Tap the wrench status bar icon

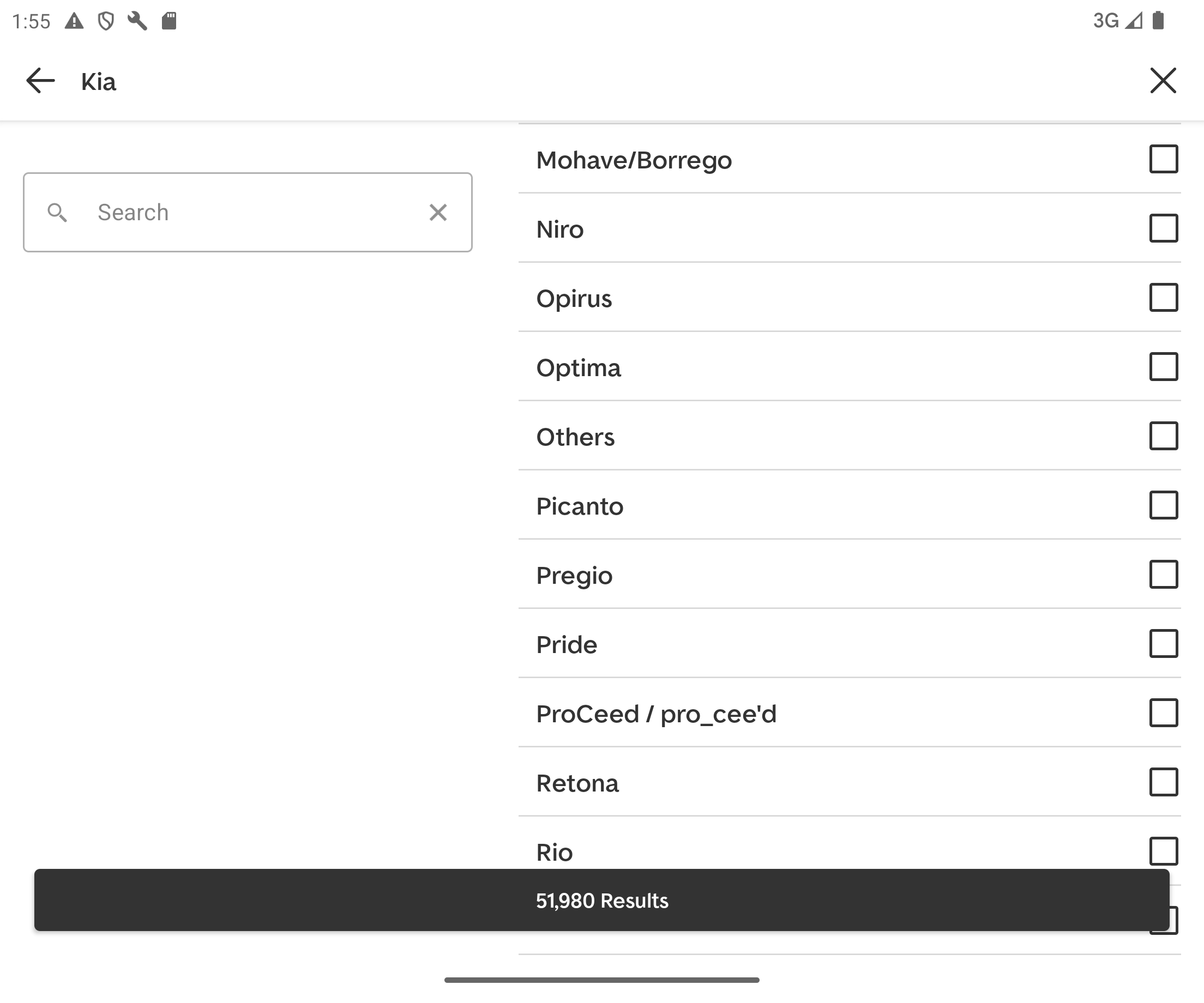click(x=137, y=21)
